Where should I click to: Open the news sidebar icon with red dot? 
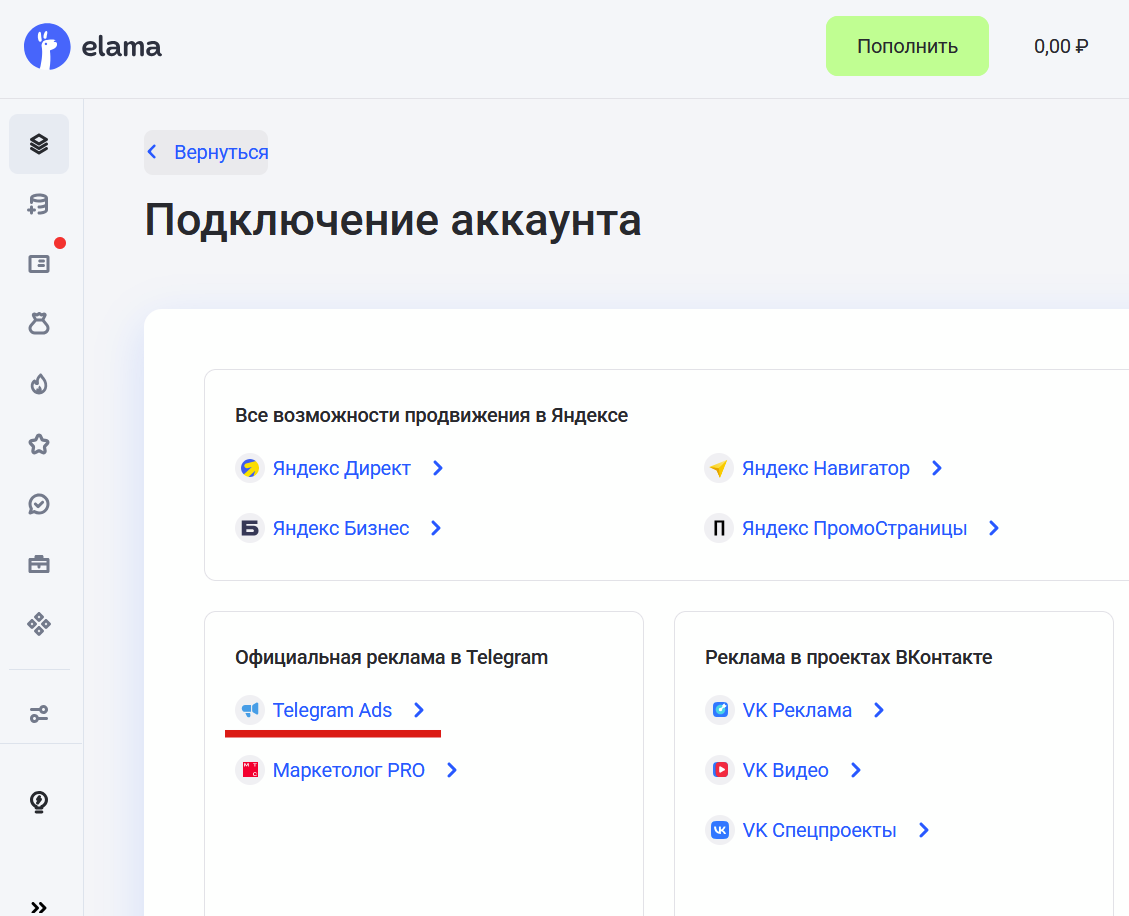point(39,264)
